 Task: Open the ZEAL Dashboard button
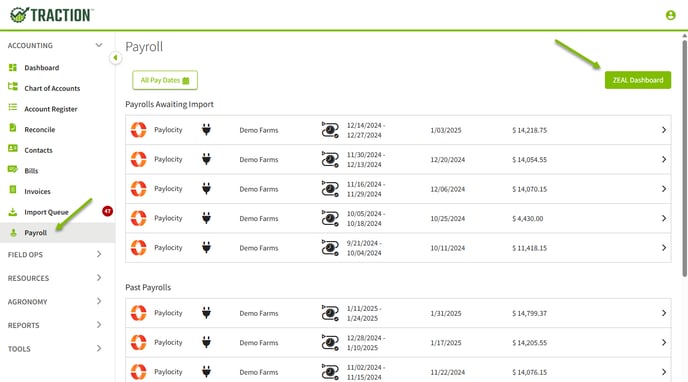point(638,80)
